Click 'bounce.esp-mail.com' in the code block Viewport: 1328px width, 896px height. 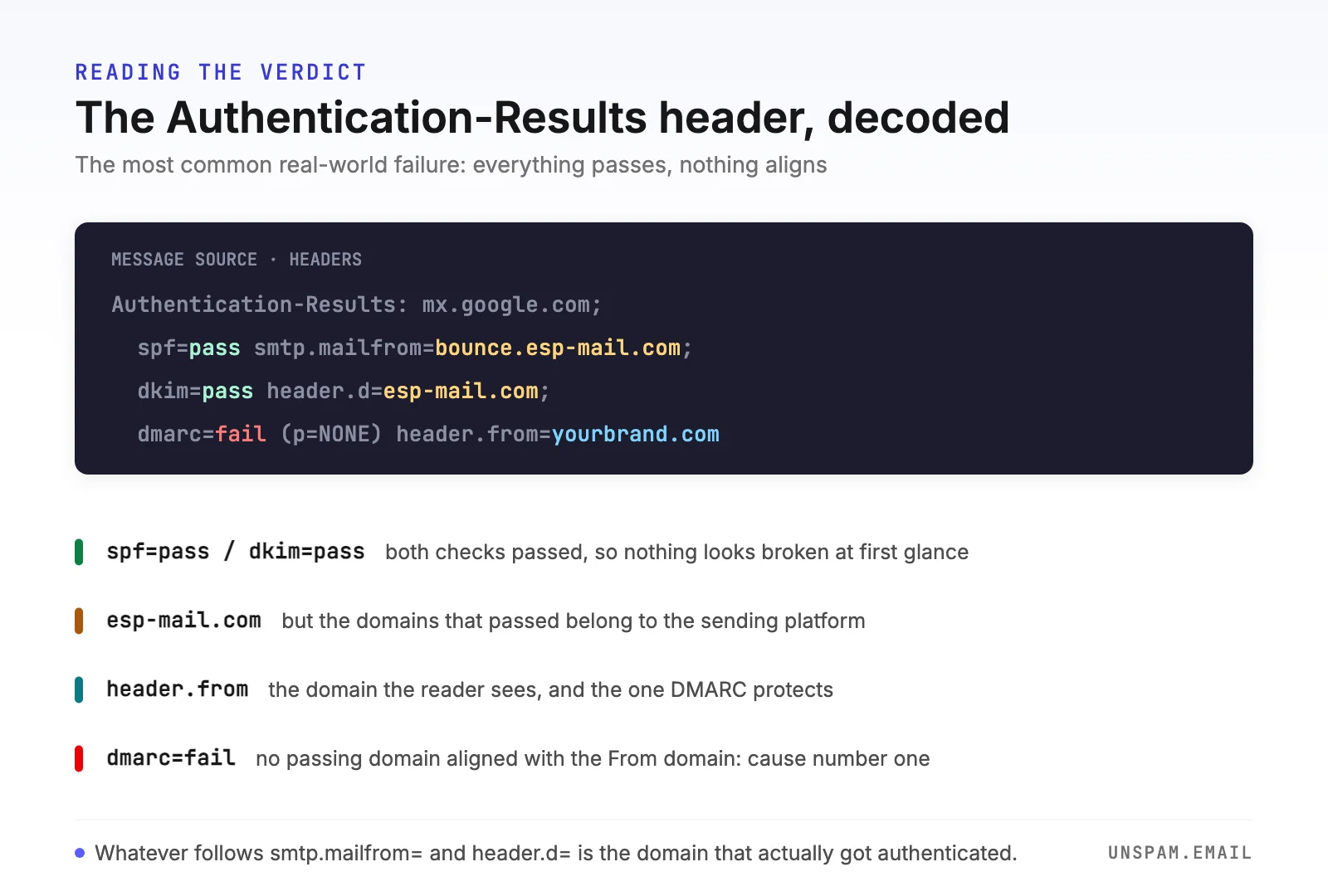pos(557,348)
